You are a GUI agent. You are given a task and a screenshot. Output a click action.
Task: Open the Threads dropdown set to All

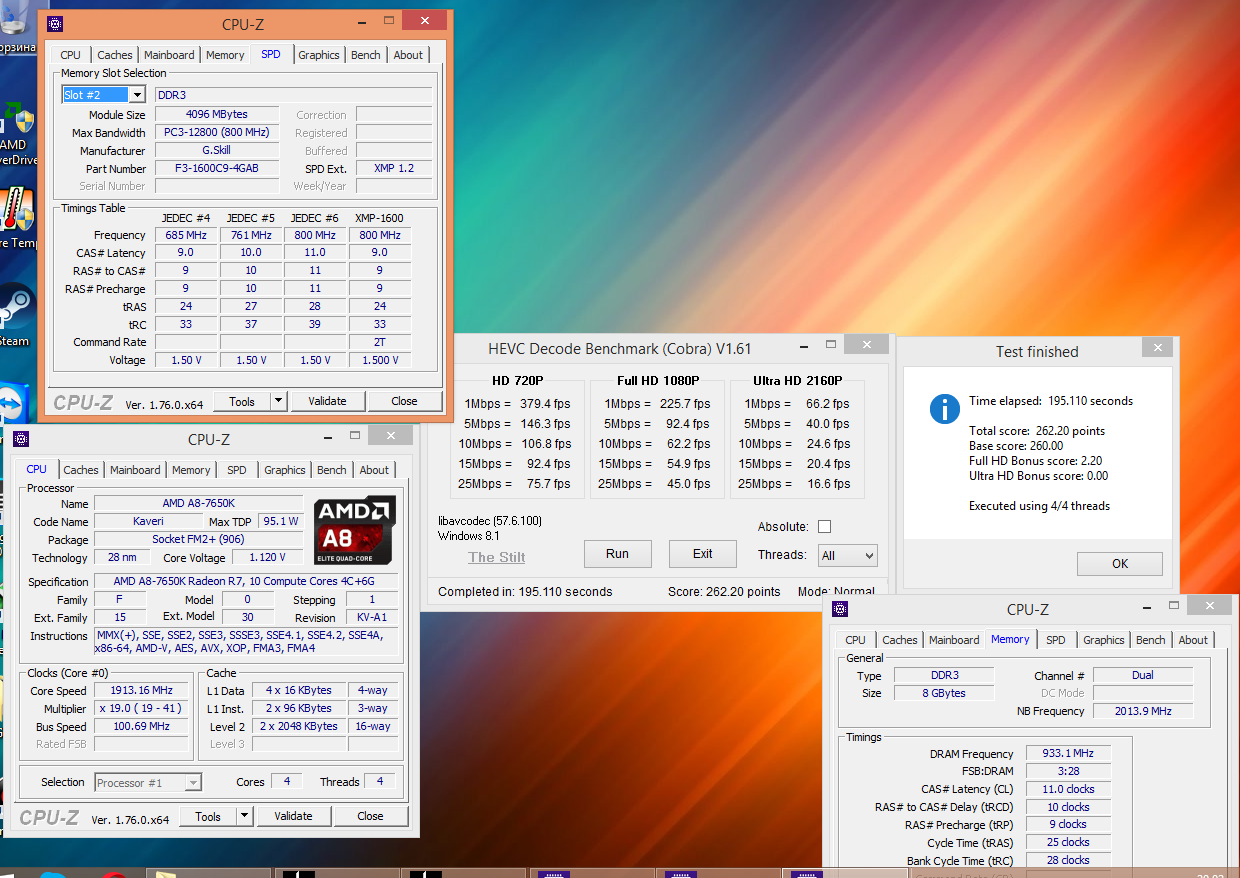(847, 555)
